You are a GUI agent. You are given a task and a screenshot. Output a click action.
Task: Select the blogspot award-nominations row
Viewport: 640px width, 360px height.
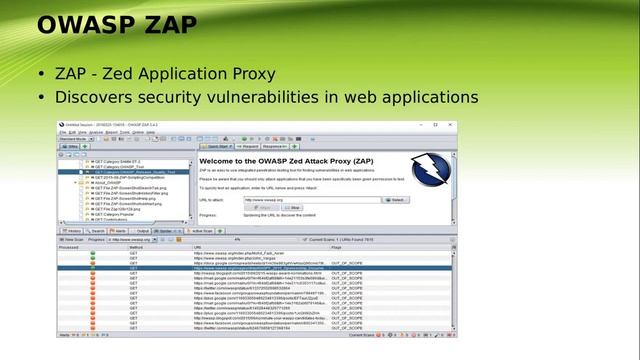point(255,273)
